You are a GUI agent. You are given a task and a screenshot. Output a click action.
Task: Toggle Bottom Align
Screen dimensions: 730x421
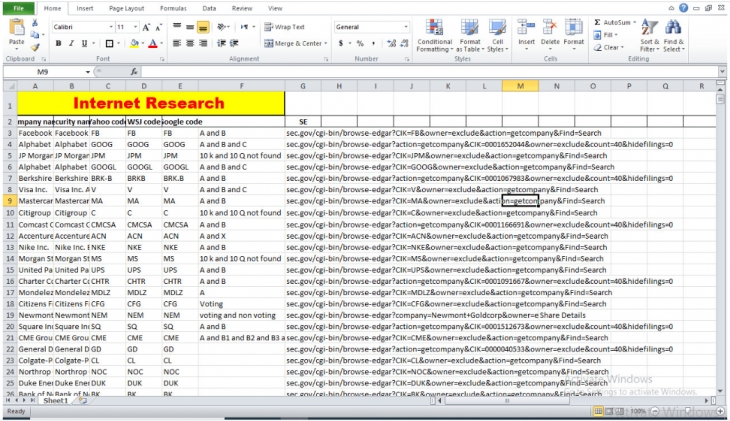(203, 27)
